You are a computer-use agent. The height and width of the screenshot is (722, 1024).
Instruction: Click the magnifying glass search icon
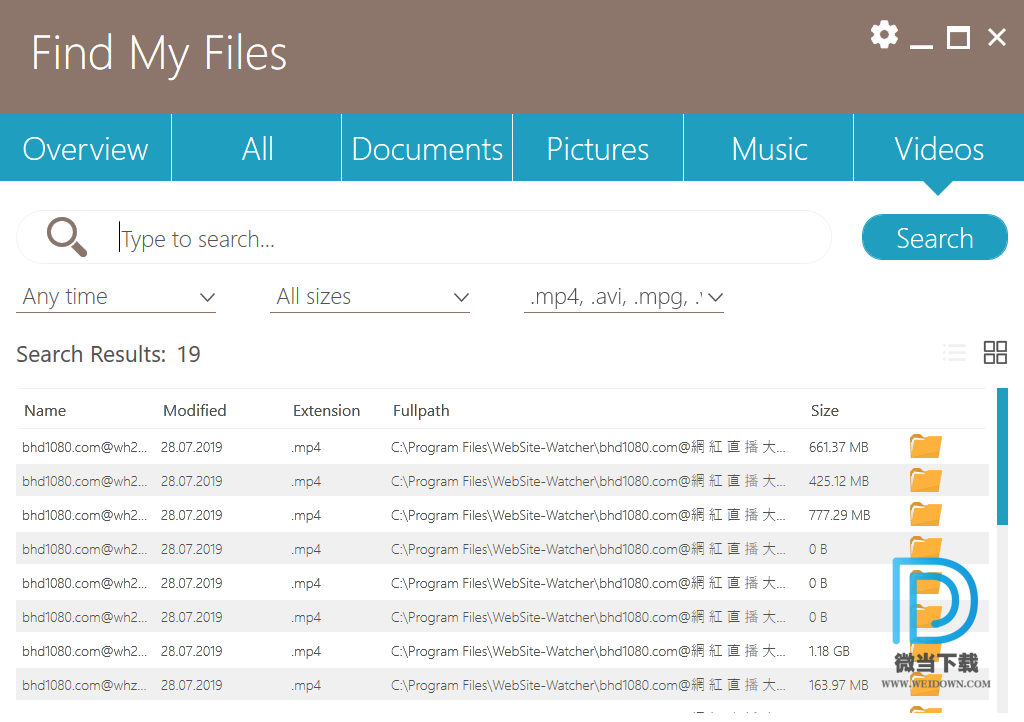coord(67,237)
